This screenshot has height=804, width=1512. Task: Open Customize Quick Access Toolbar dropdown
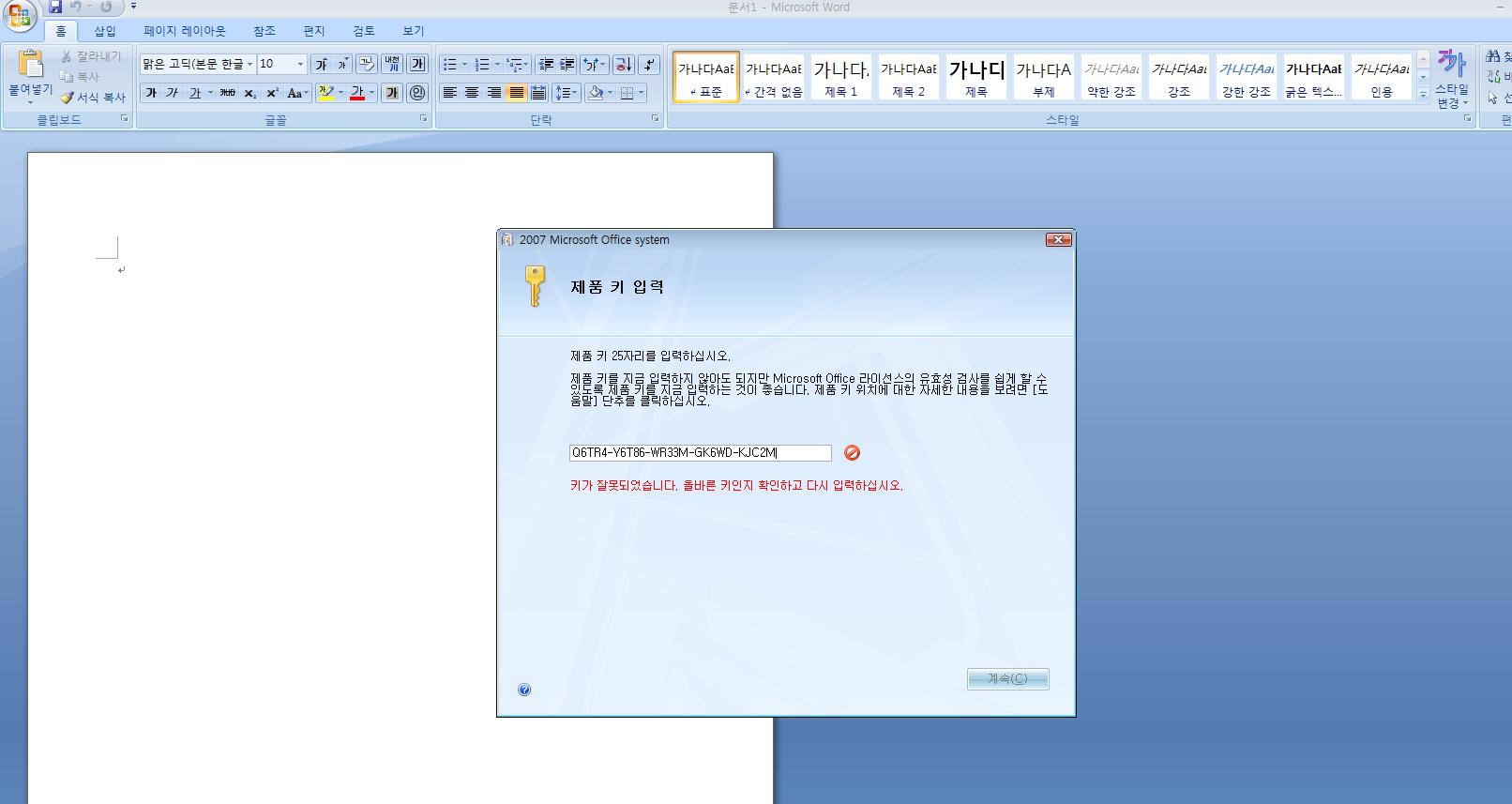(x=134, y=7)
